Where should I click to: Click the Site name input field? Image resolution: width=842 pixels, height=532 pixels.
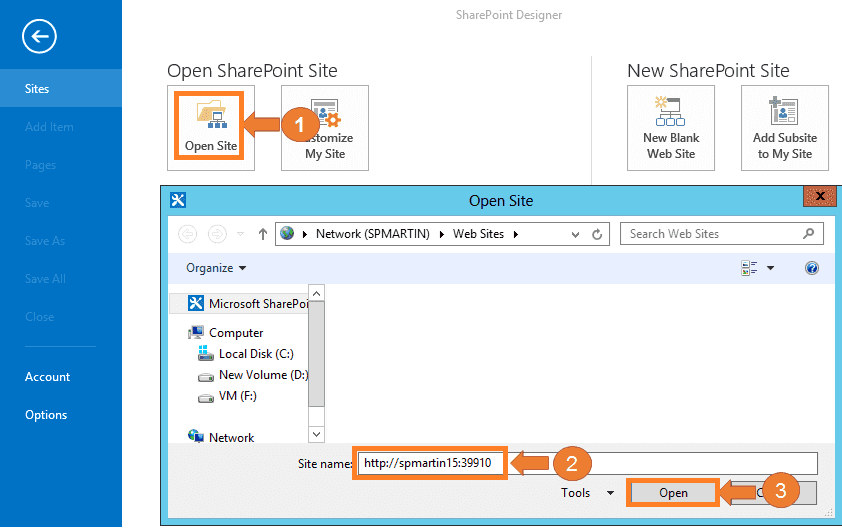tap(587, 463)
